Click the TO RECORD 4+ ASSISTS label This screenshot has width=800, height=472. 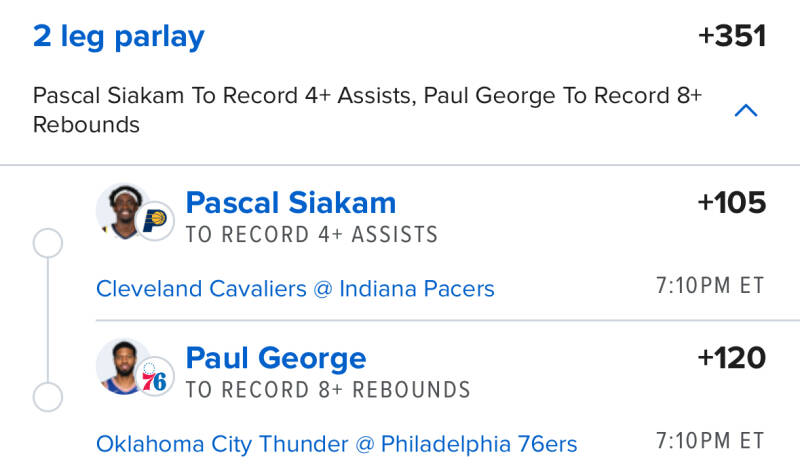[312, 235]
